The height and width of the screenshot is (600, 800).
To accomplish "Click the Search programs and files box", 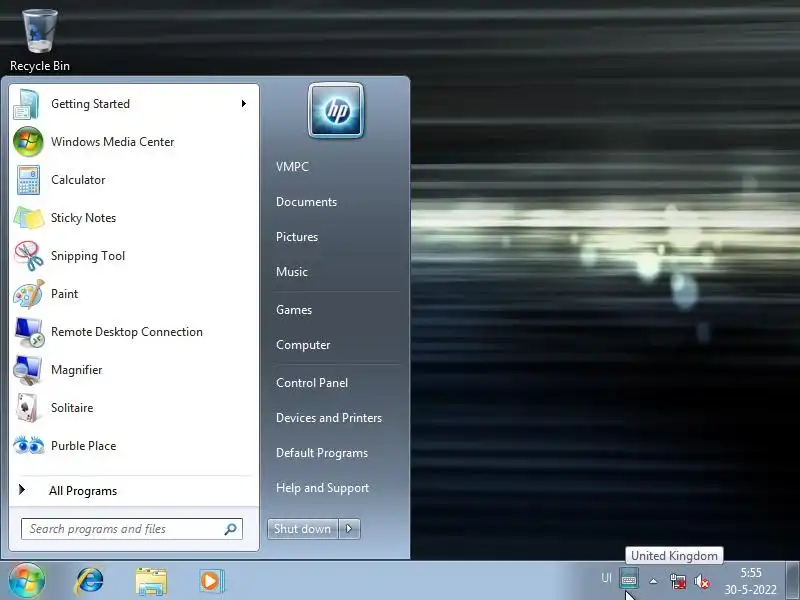I will click(132, 529).
